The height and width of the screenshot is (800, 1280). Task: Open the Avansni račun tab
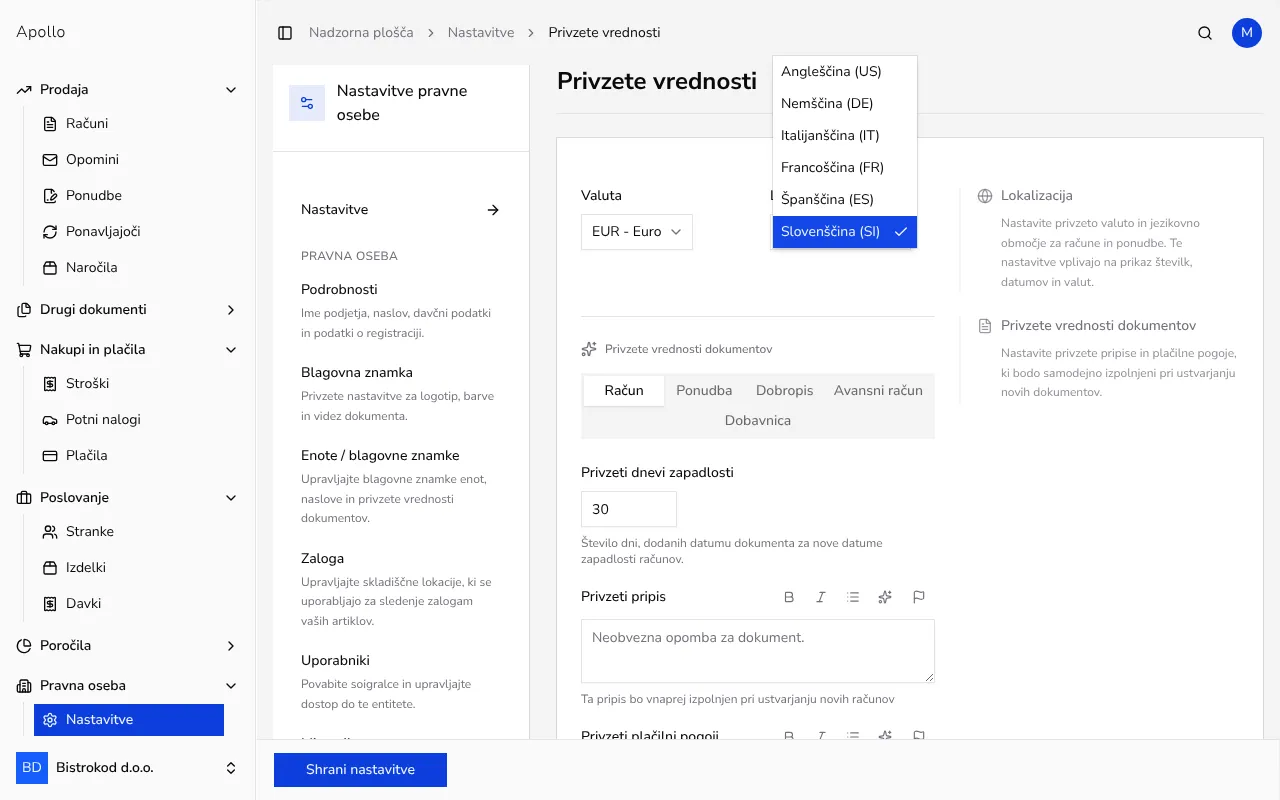click(878, 391)
